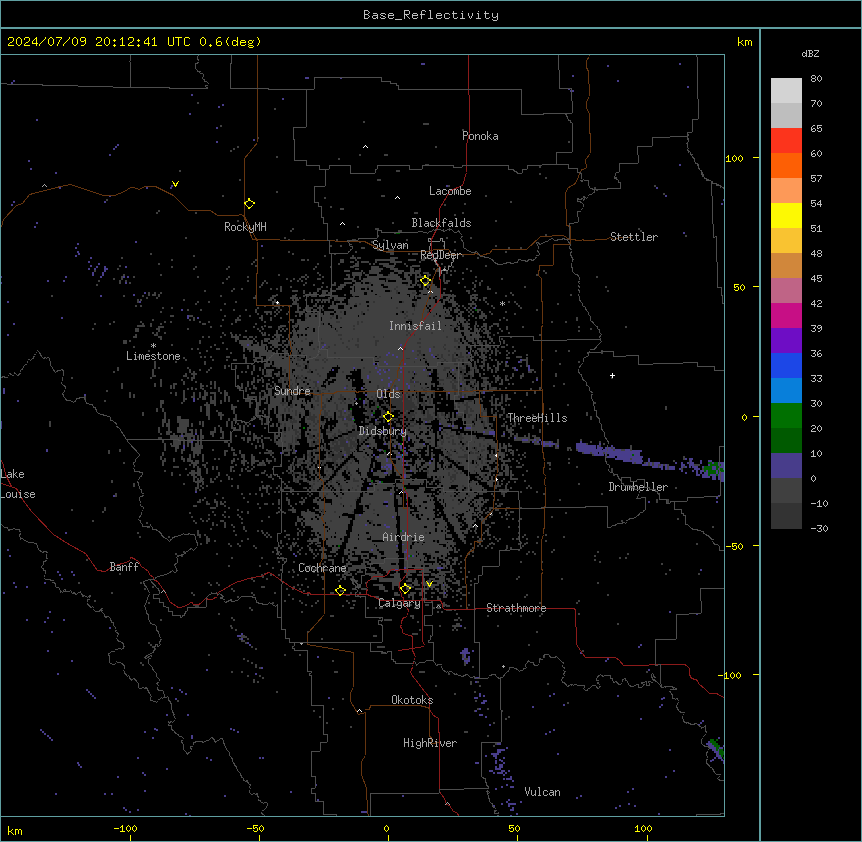Screen dimensions: 862x842
Task: Click the Banff town label
Action: point(124,567)
